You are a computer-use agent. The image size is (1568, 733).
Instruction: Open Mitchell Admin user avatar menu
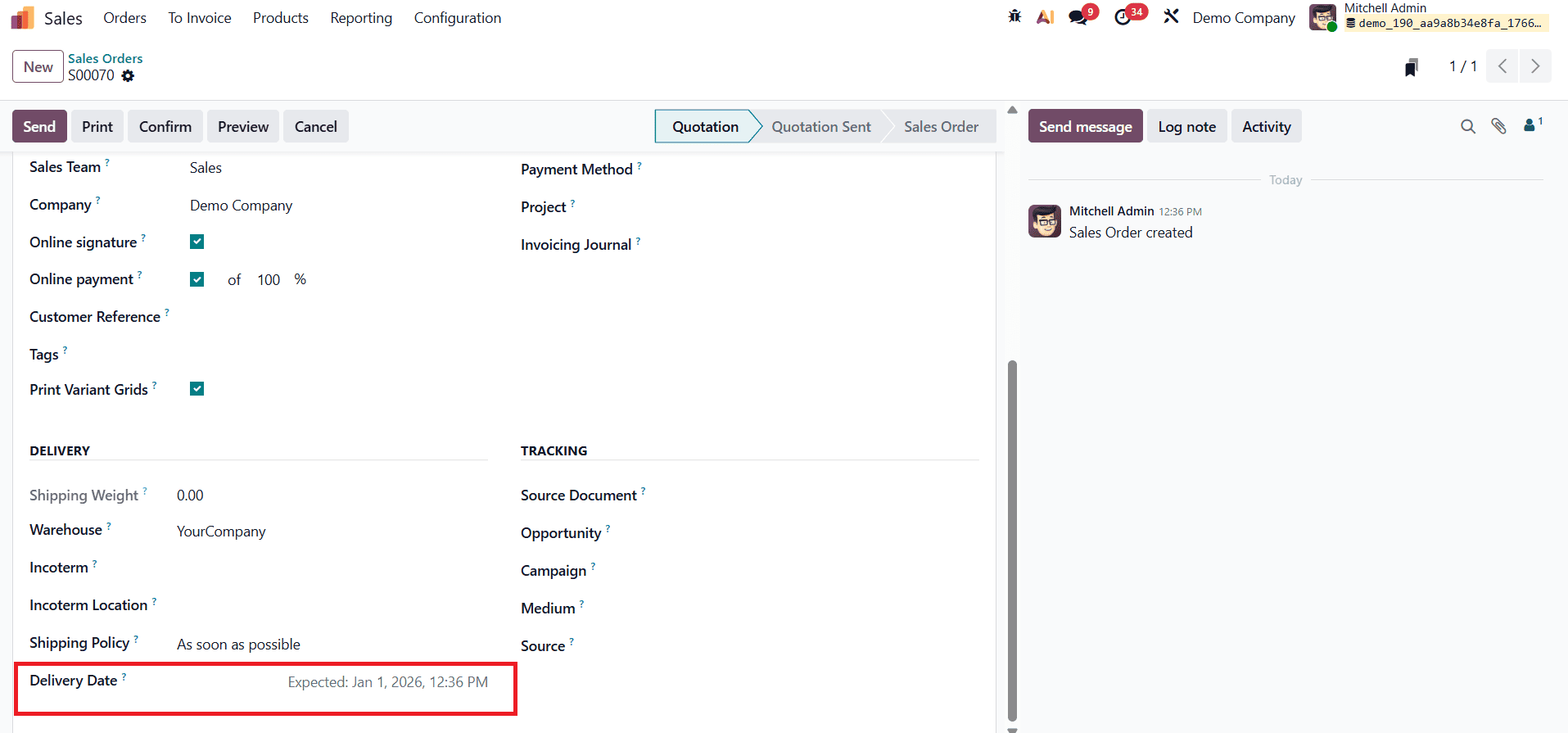tap(1322, 17)
